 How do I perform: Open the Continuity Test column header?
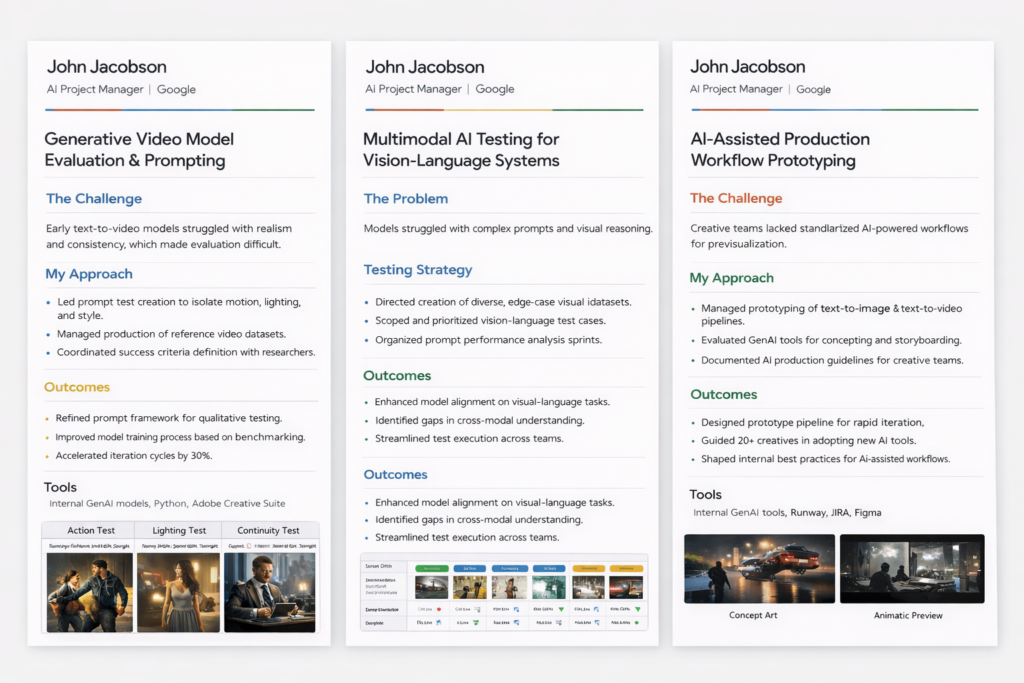(268, 530)
